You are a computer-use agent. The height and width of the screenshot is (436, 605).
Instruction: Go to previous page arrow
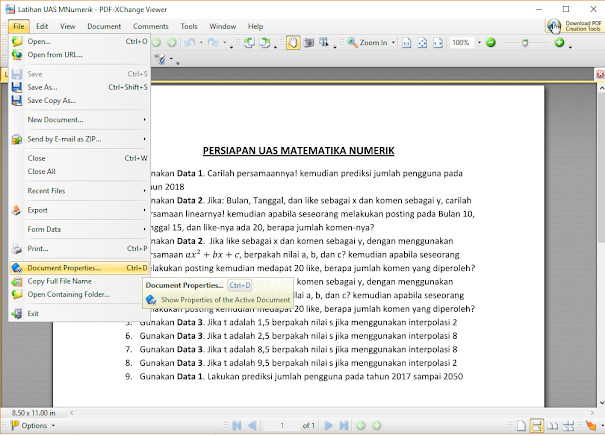pyautogui.click(x=252, y=425)
